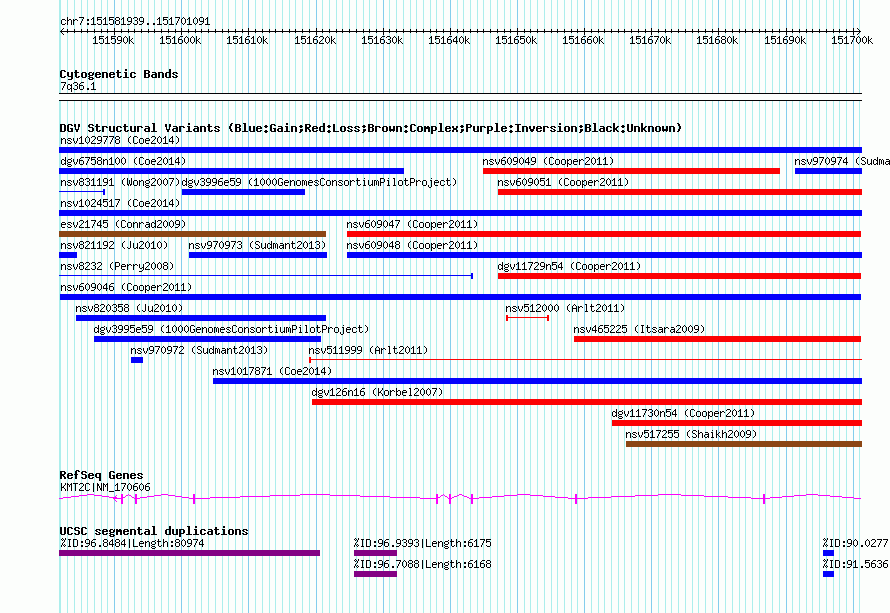The width and height of the screenshot is (890, 613).
Task: Click nsv970974 gain variant label
Action: [x=842, y=161]
